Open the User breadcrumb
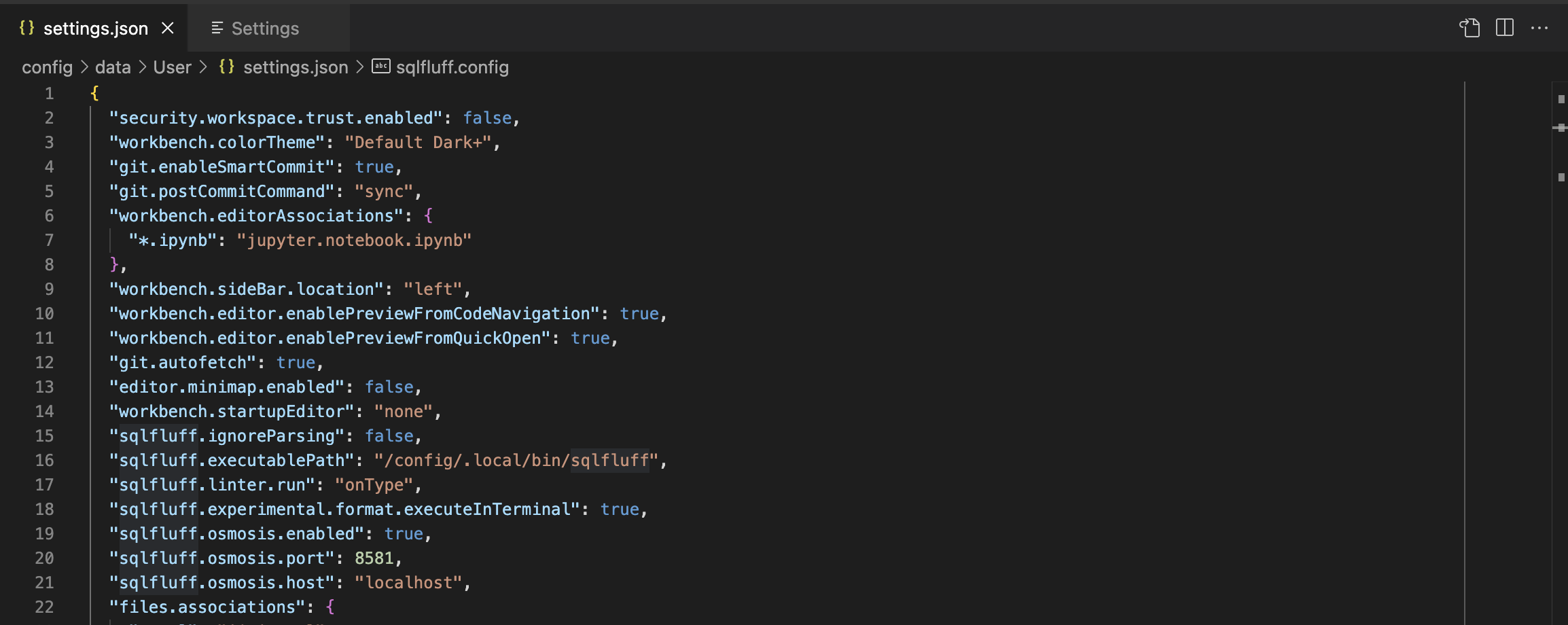This screenshot has height=625, width=1568. coord(173,67)
